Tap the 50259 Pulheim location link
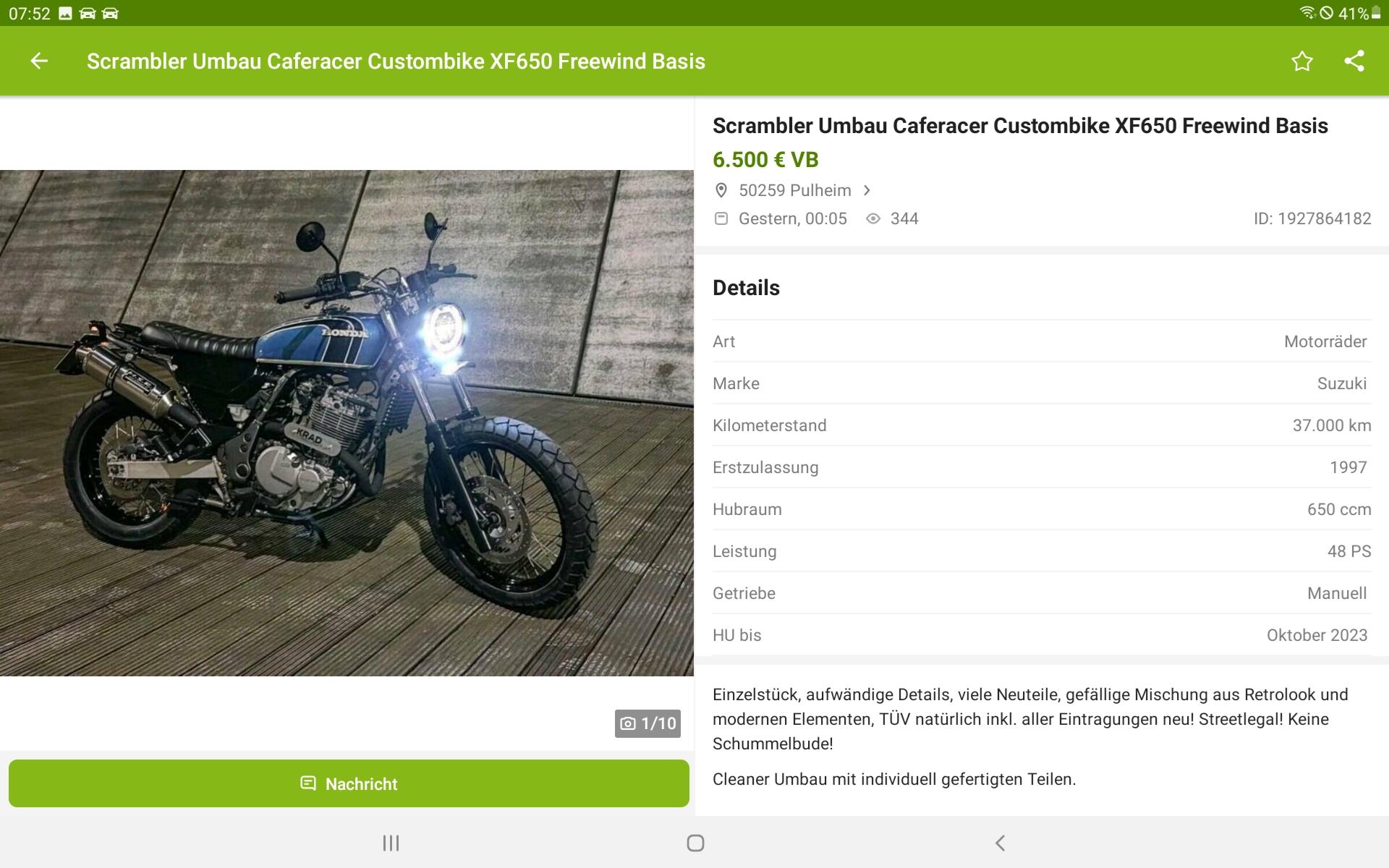 [794, 190]
